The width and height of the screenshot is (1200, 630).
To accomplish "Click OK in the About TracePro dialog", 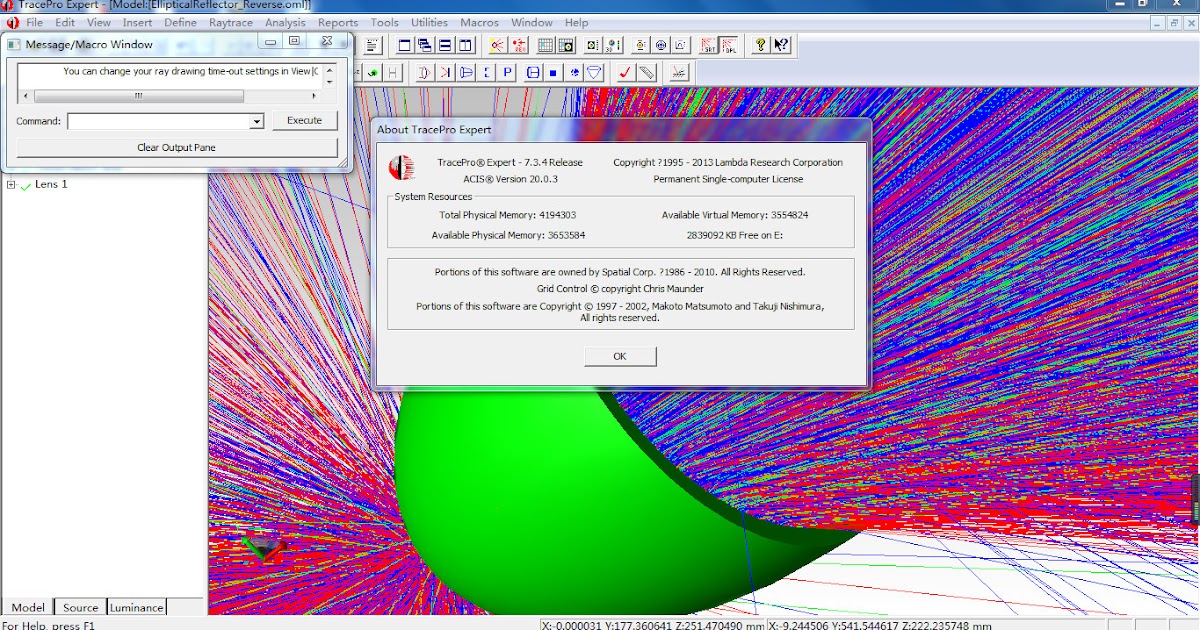I will pyautogui.click(x=619, y=356).
